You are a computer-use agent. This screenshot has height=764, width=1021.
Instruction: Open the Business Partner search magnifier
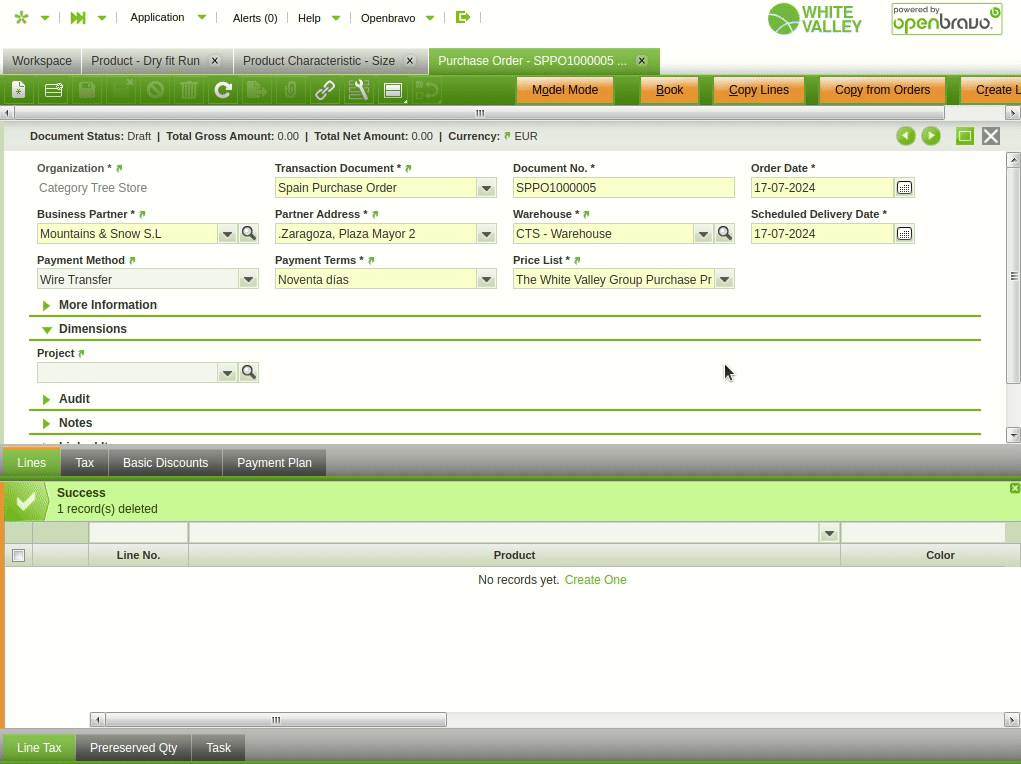pos(249,233)
